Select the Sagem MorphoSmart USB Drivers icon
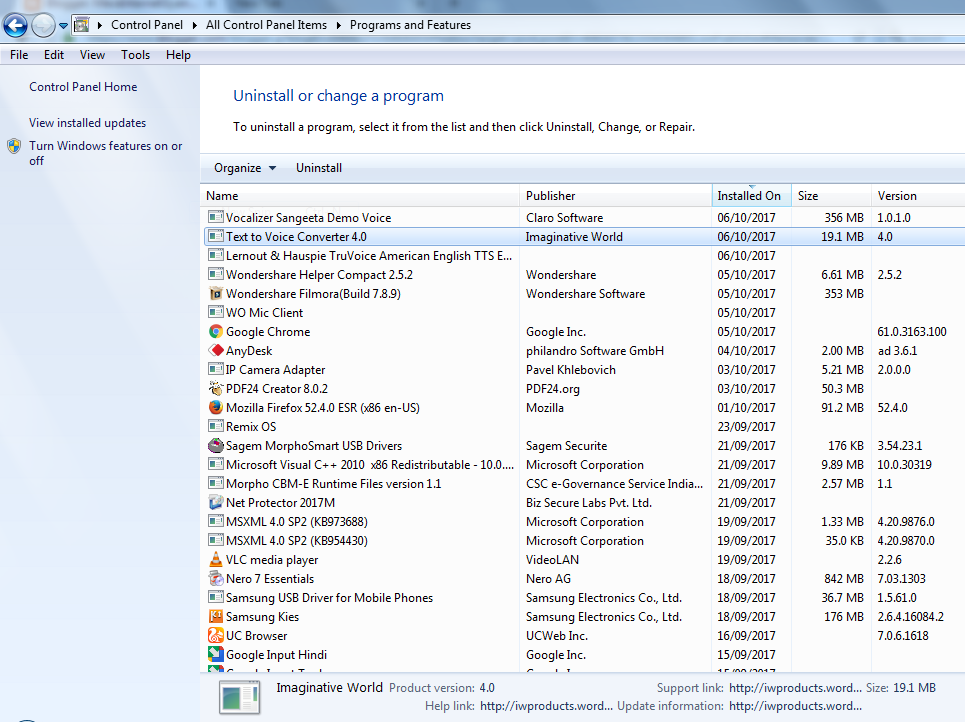 215,446
